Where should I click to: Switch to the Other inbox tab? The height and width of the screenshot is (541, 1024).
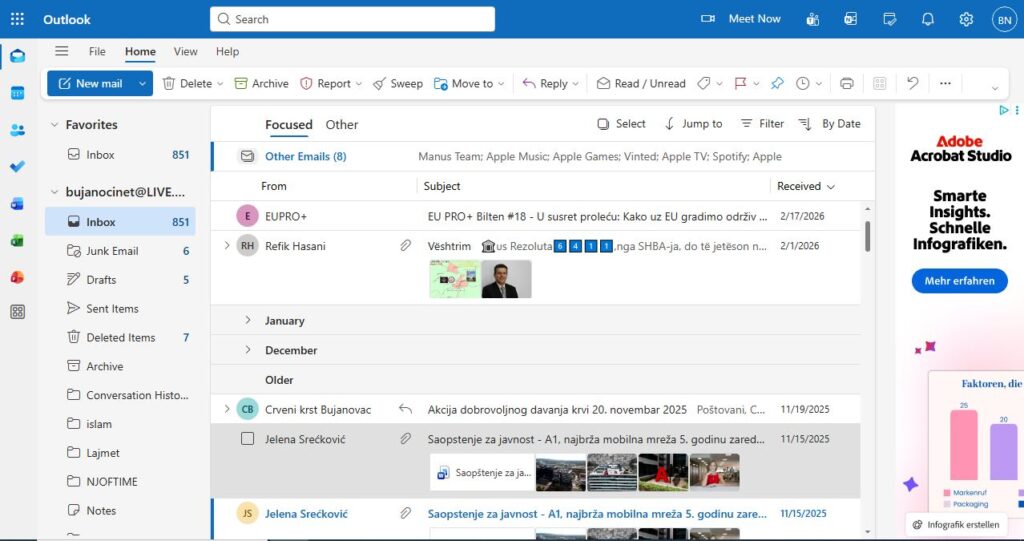pos(342,125)
